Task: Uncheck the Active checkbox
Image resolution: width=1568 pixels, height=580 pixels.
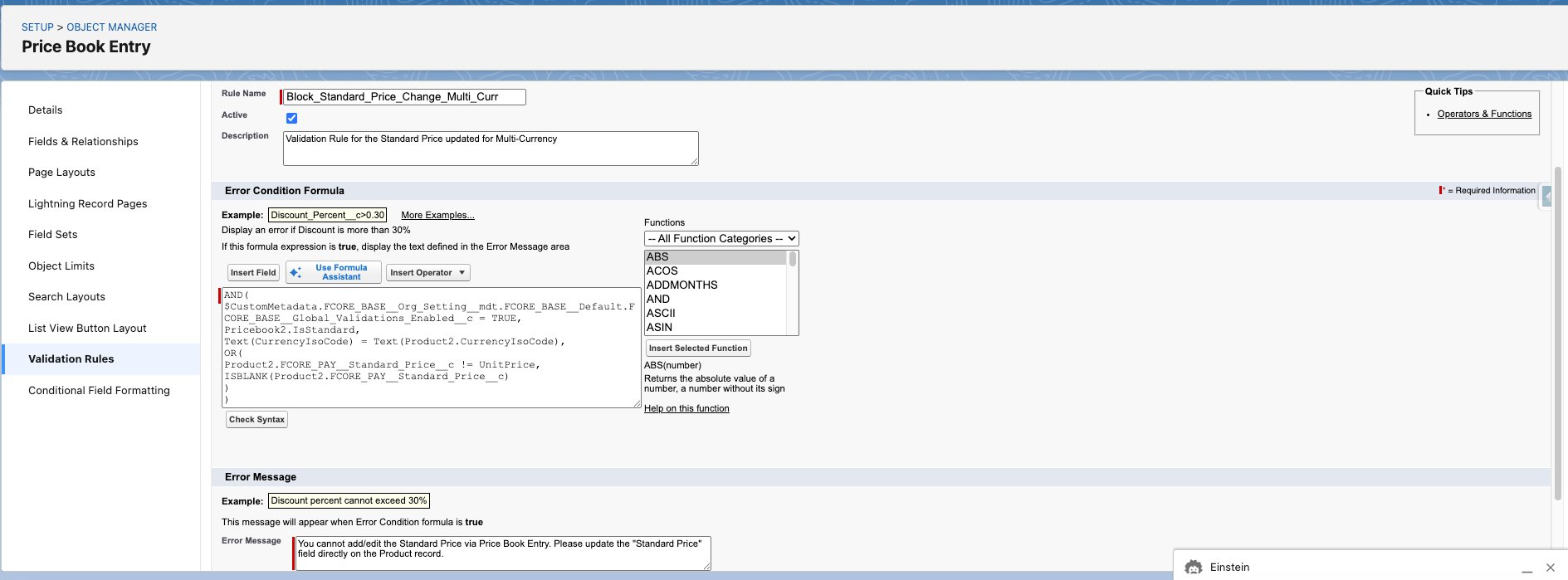Action: pos(291,118)
